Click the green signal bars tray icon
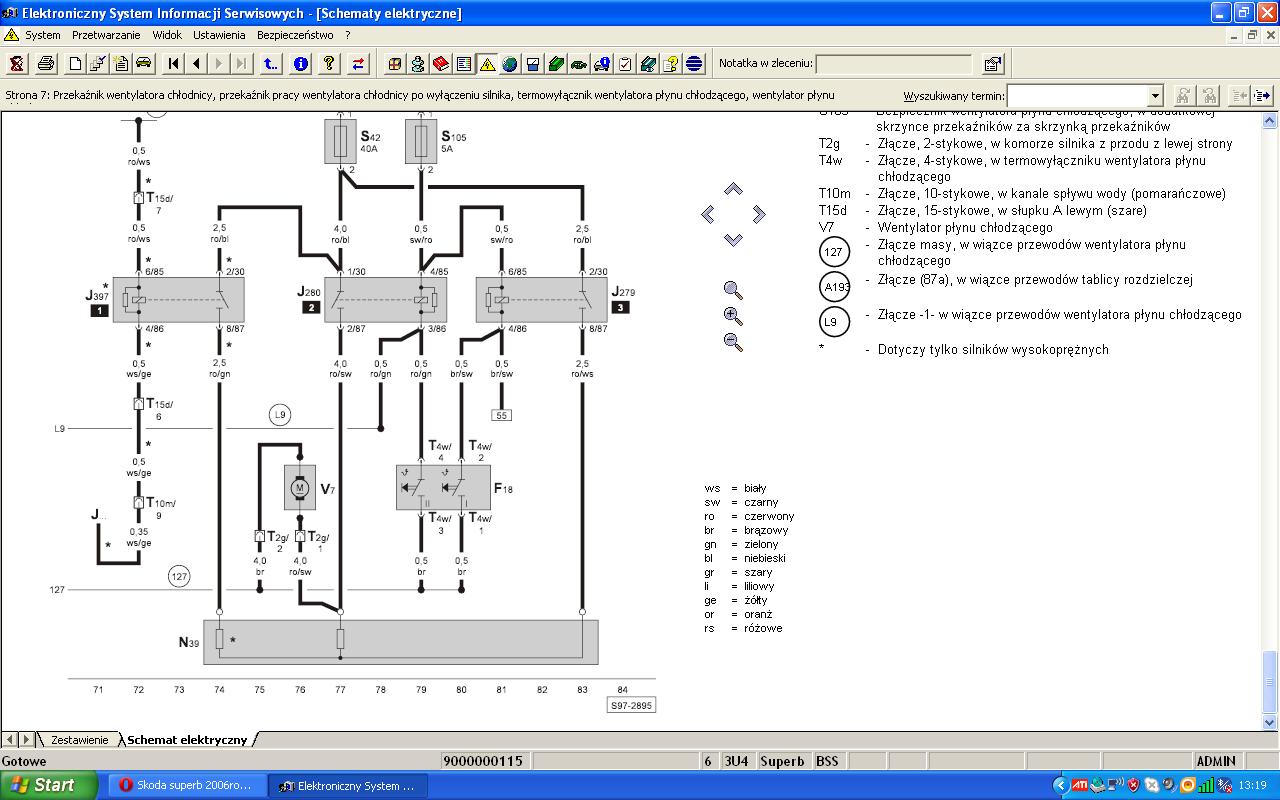Viewport: 1280px width, 800px height. pos(1207,785)
